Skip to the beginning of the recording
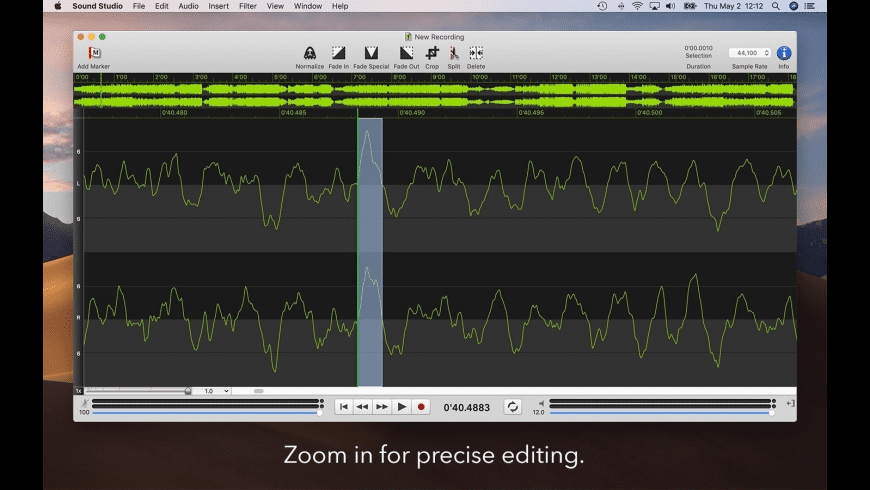Screen dimensions: 870x490 coord(343,407)
